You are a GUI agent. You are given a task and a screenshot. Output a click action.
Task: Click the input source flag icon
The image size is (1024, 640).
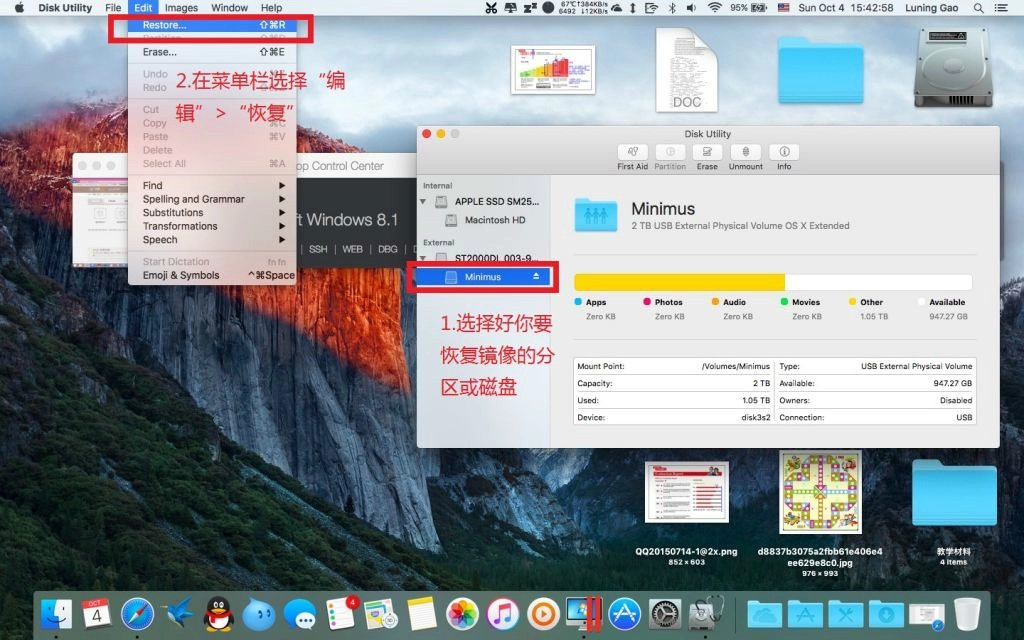coord(784,8)
